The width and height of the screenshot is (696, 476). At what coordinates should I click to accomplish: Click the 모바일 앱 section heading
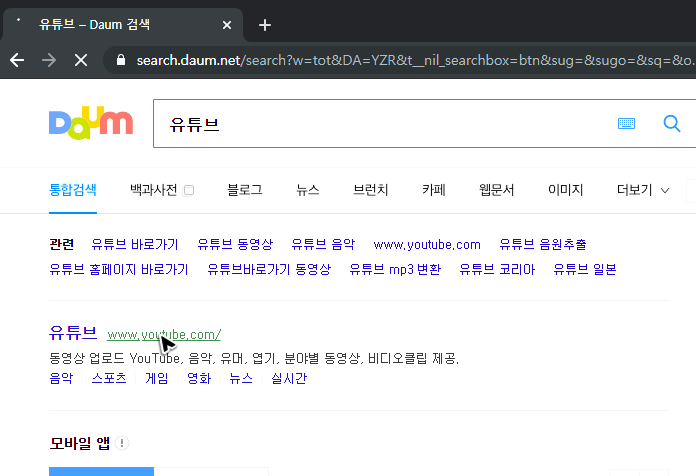pos(80,443)
